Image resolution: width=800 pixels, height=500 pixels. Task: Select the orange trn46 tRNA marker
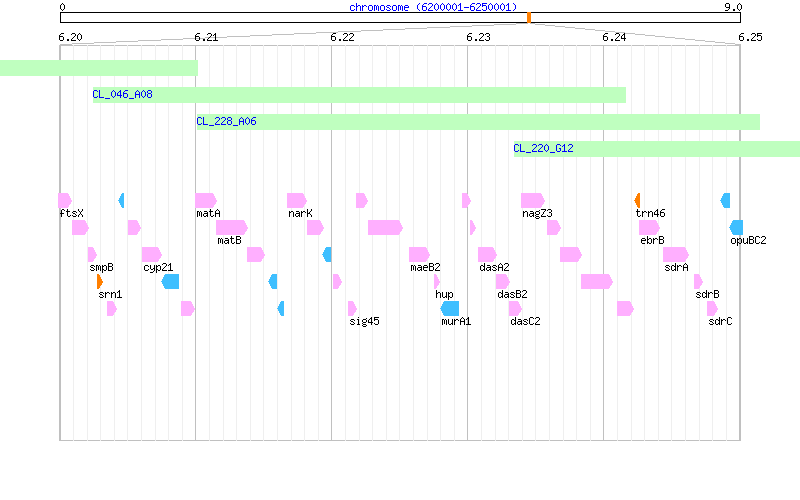pos(637,201)
